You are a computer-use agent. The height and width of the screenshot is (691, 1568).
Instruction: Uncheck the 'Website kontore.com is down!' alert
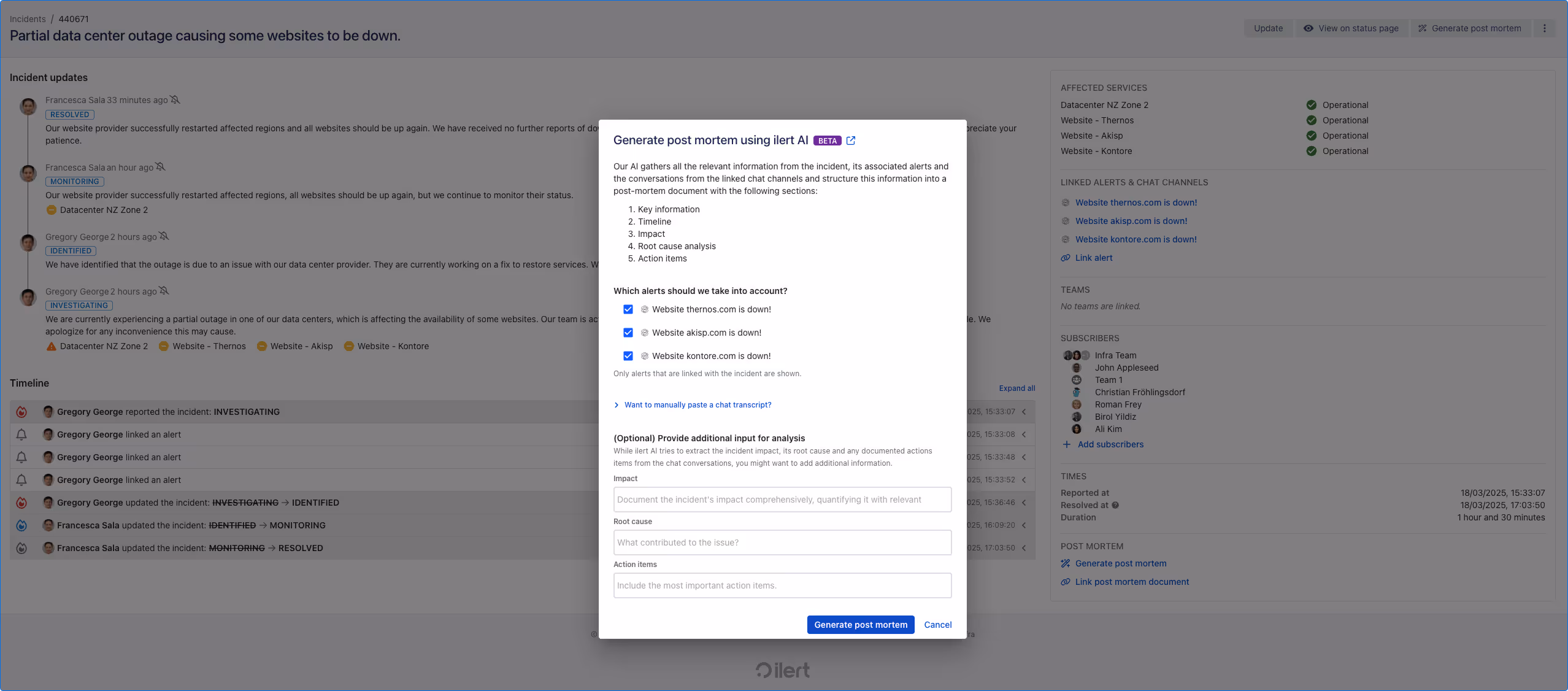pyautogui.click(x=628, y=356)
